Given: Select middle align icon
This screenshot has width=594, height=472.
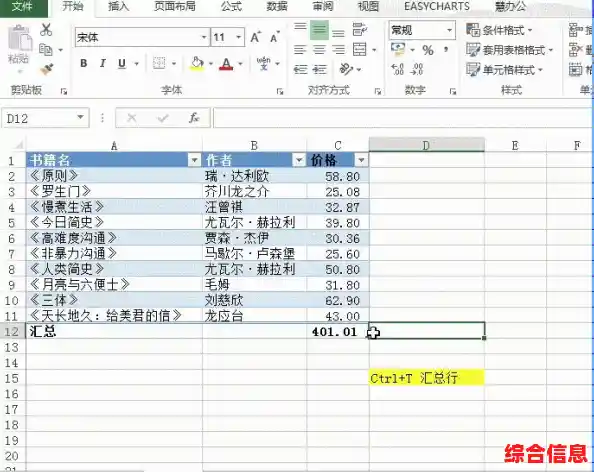Looking at the screenshot, I should (319, 30).
